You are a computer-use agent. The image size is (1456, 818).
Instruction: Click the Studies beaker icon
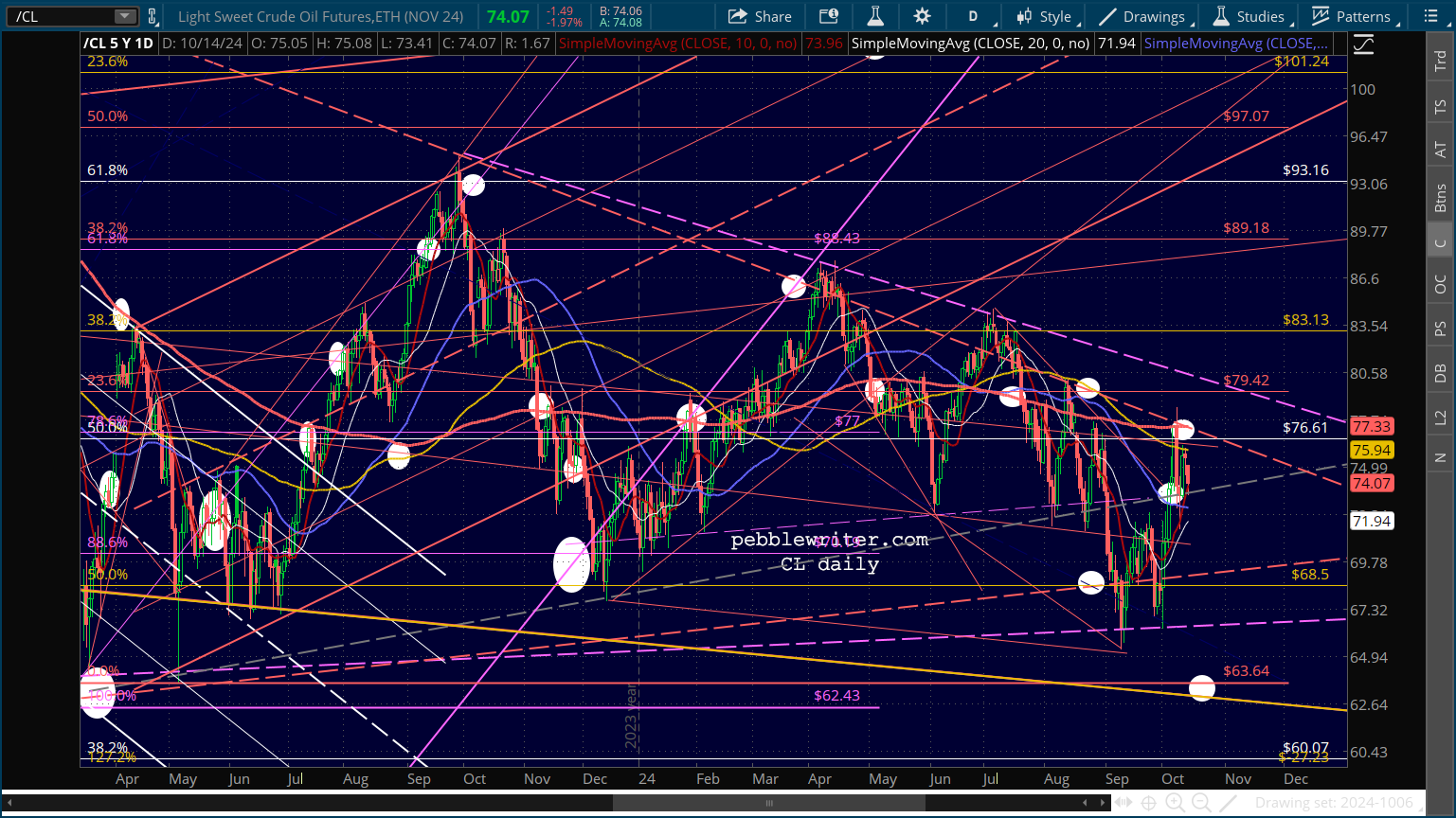point(1222,16)
